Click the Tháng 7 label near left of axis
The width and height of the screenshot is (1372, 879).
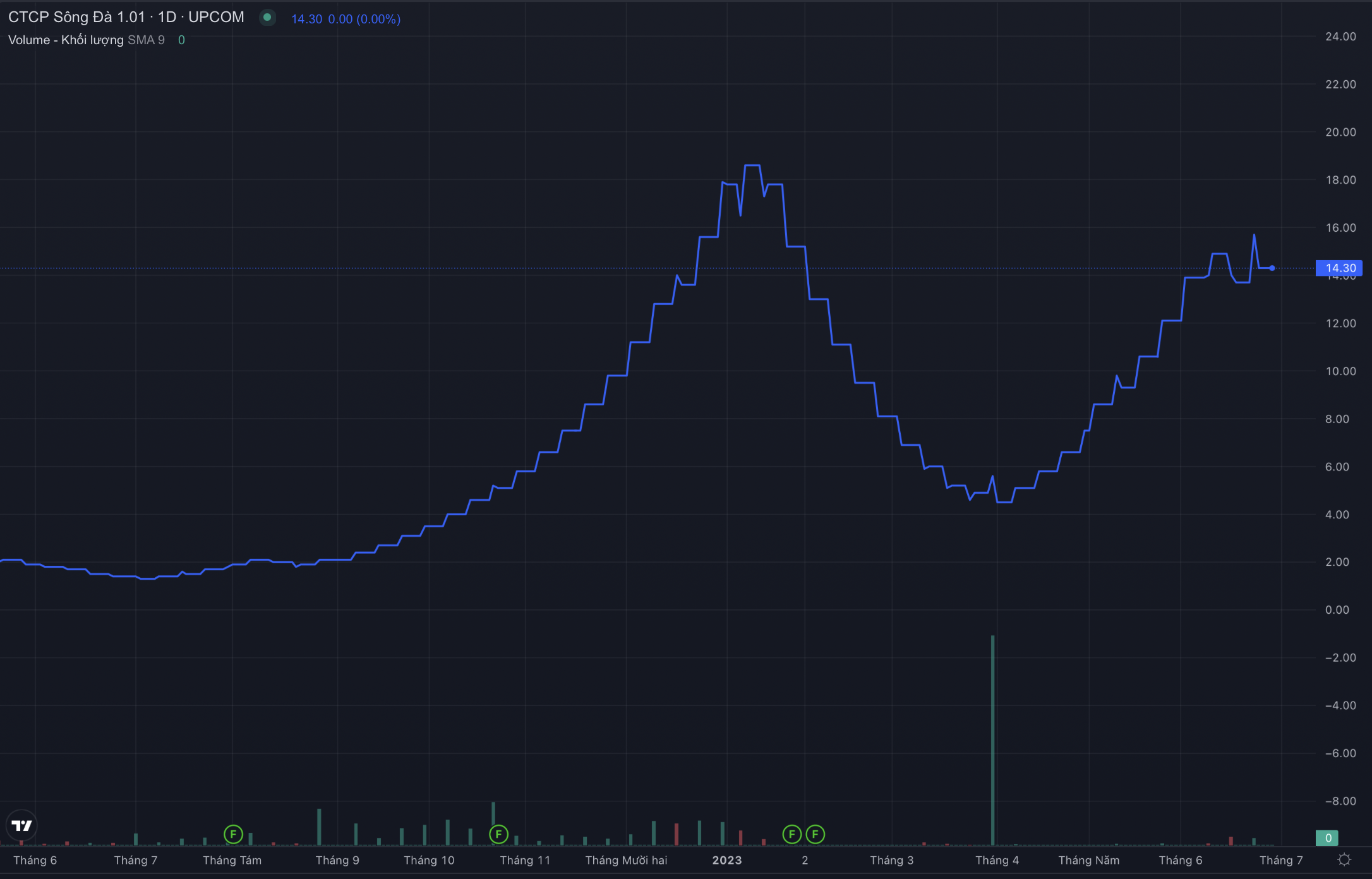(x=135, y=860)
